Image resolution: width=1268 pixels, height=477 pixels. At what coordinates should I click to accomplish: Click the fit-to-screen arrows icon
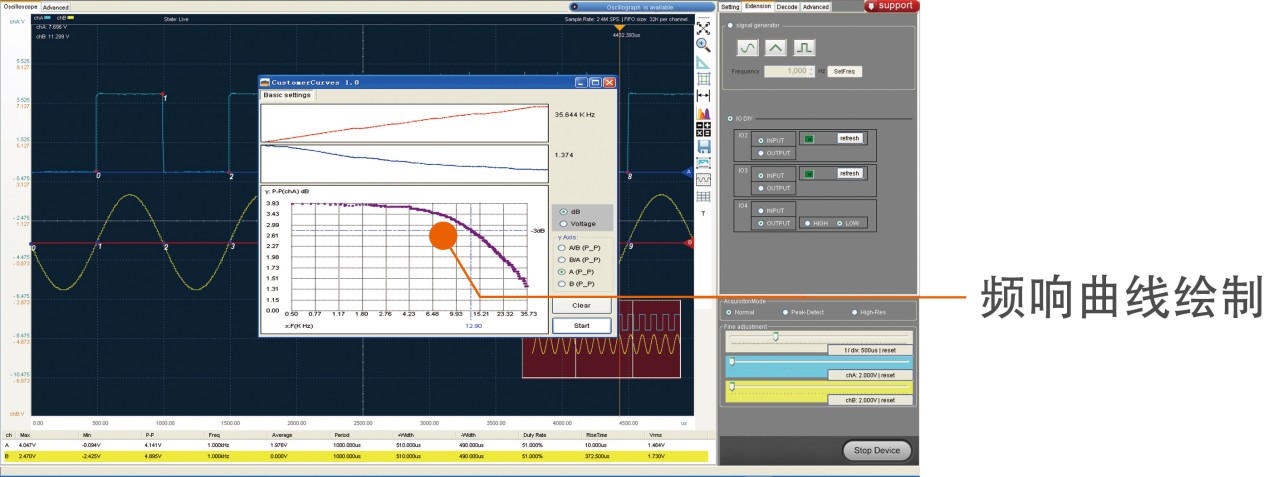[703, 28]
